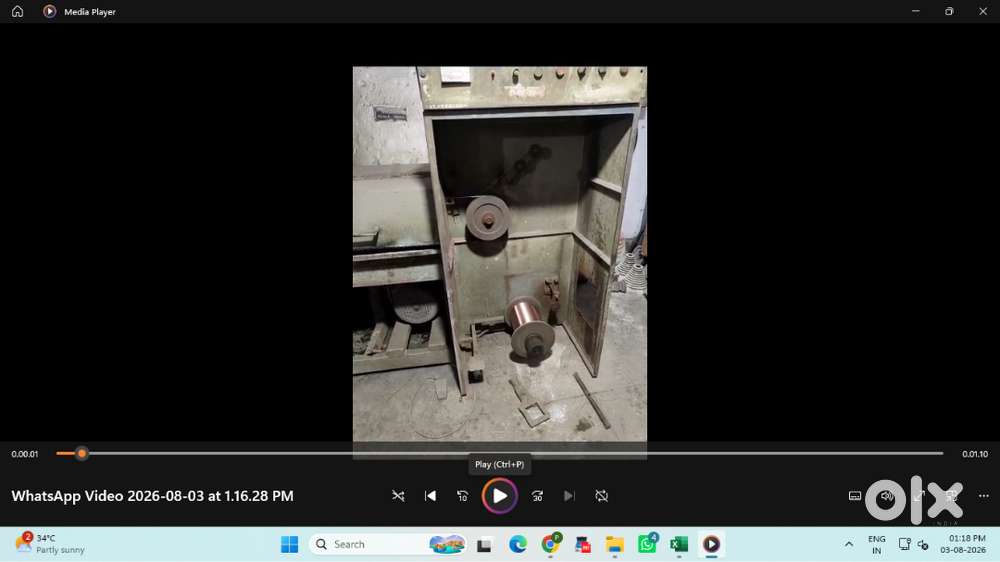Restore down the Media Player window

coord(949,11)
